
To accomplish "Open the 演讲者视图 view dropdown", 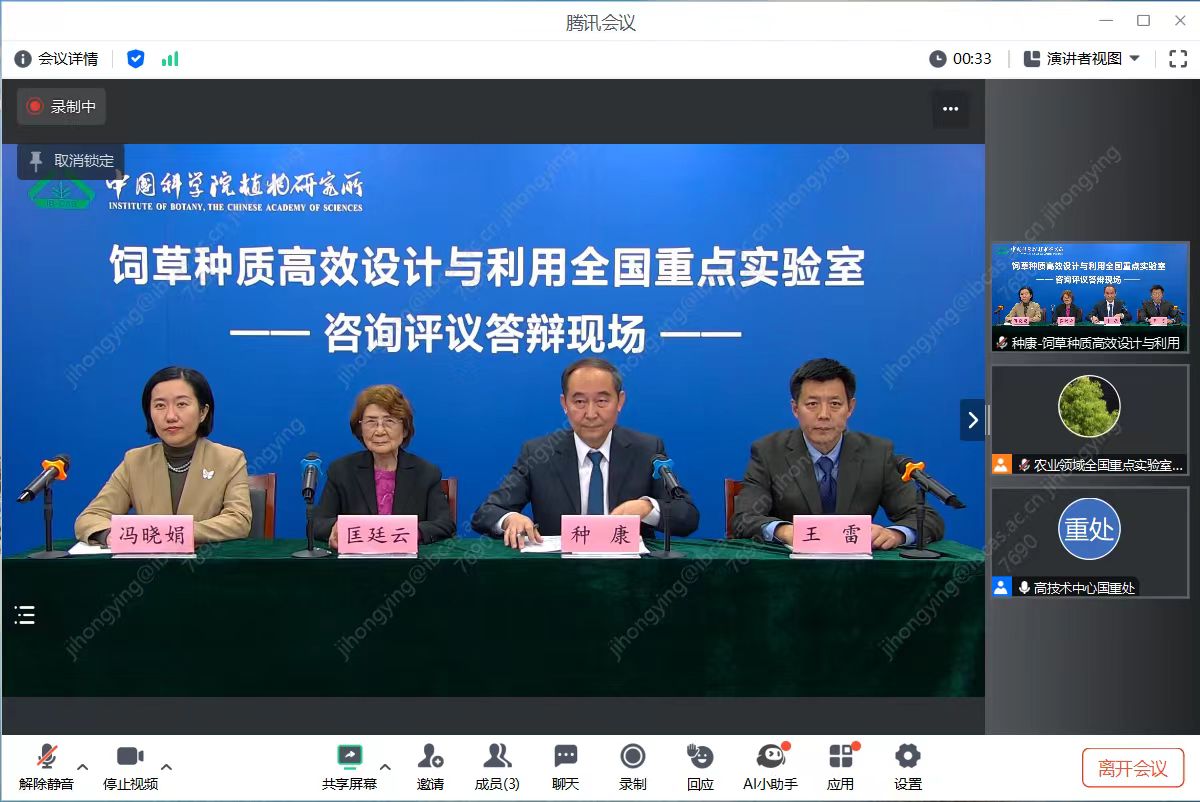I will (x=1082, y=59).
